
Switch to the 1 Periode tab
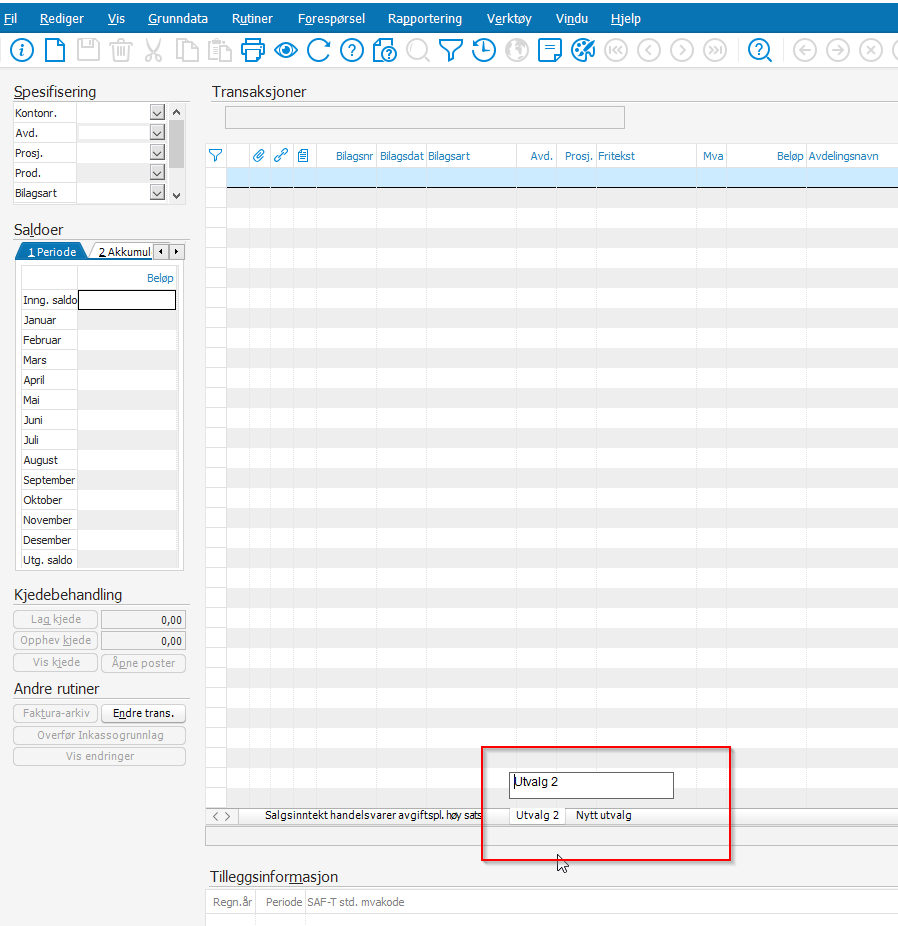click(x=52, y=252)
